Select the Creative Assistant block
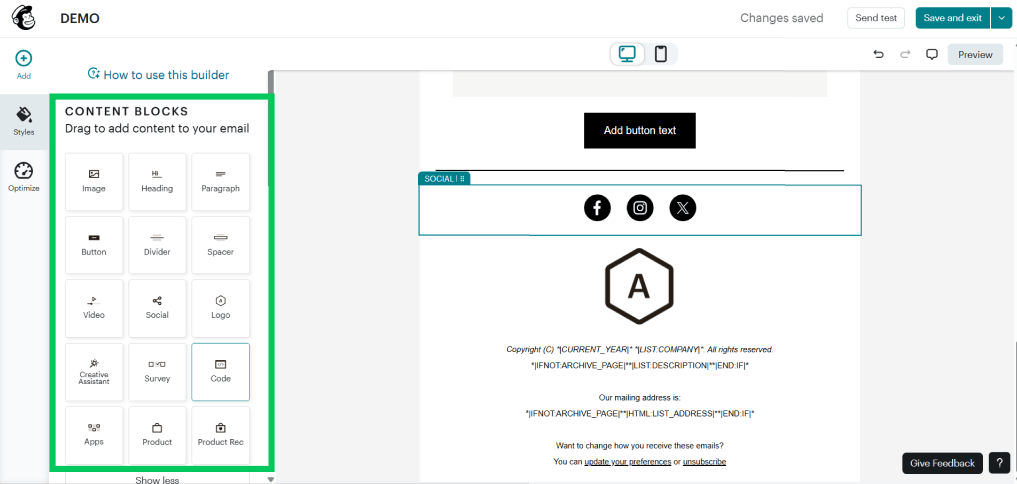This screenshot has width=1017, height=484. click(94, 372)
